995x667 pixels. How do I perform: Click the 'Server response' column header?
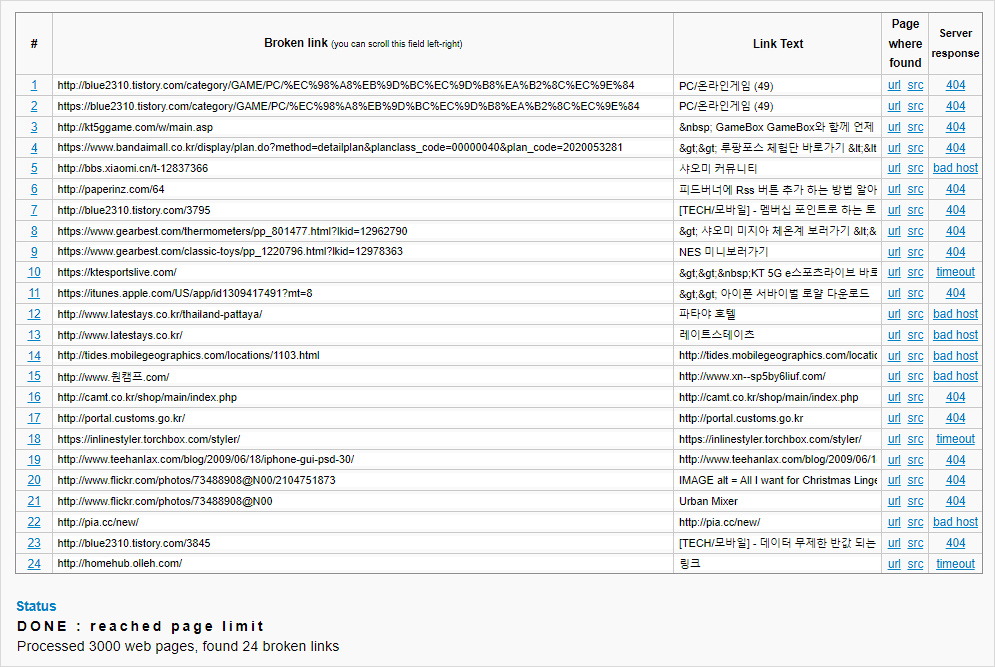pyautogui.click(x=955, y=43)
